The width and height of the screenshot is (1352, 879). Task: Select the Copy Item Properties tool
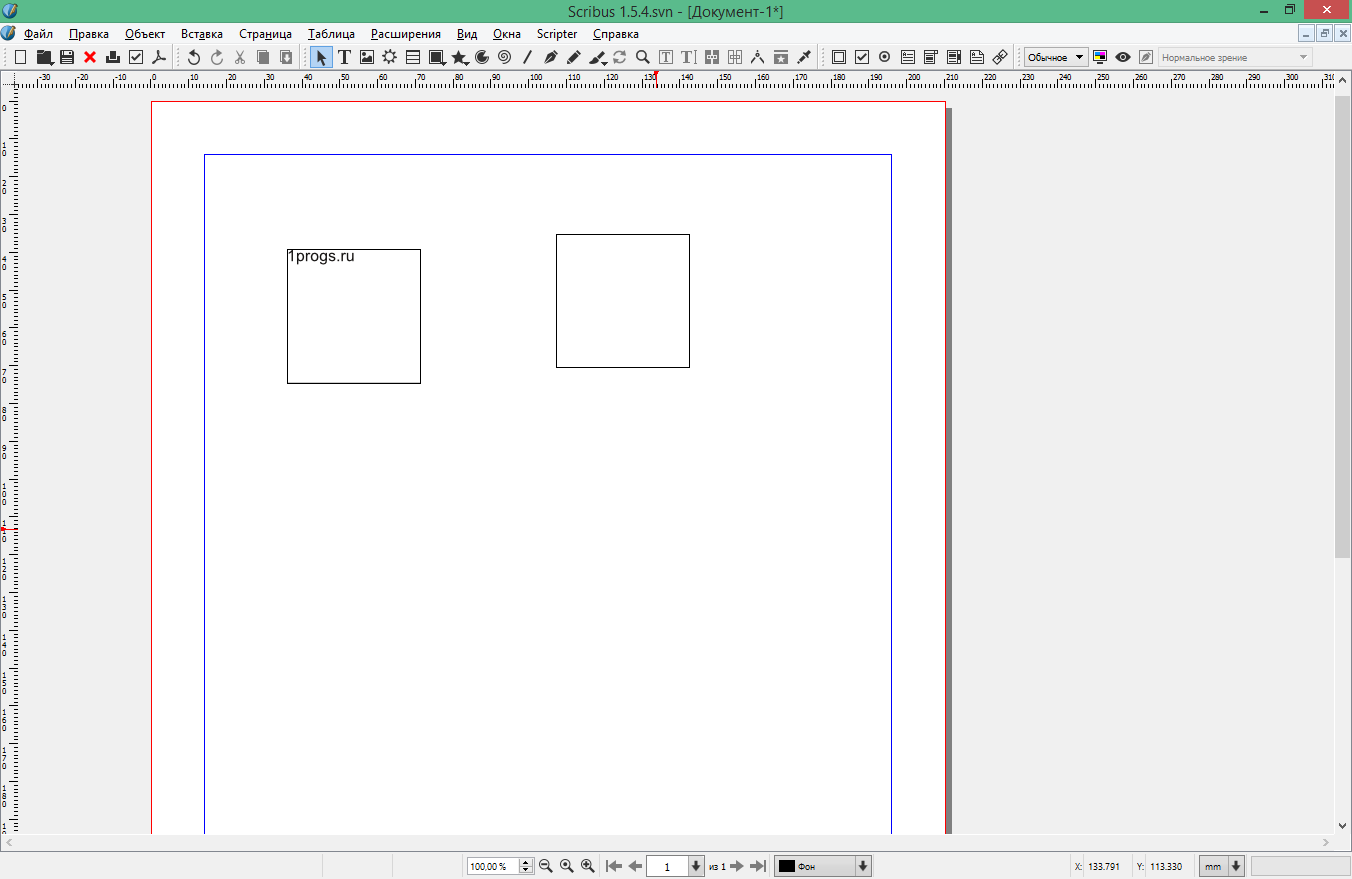[x=781, y=57]
